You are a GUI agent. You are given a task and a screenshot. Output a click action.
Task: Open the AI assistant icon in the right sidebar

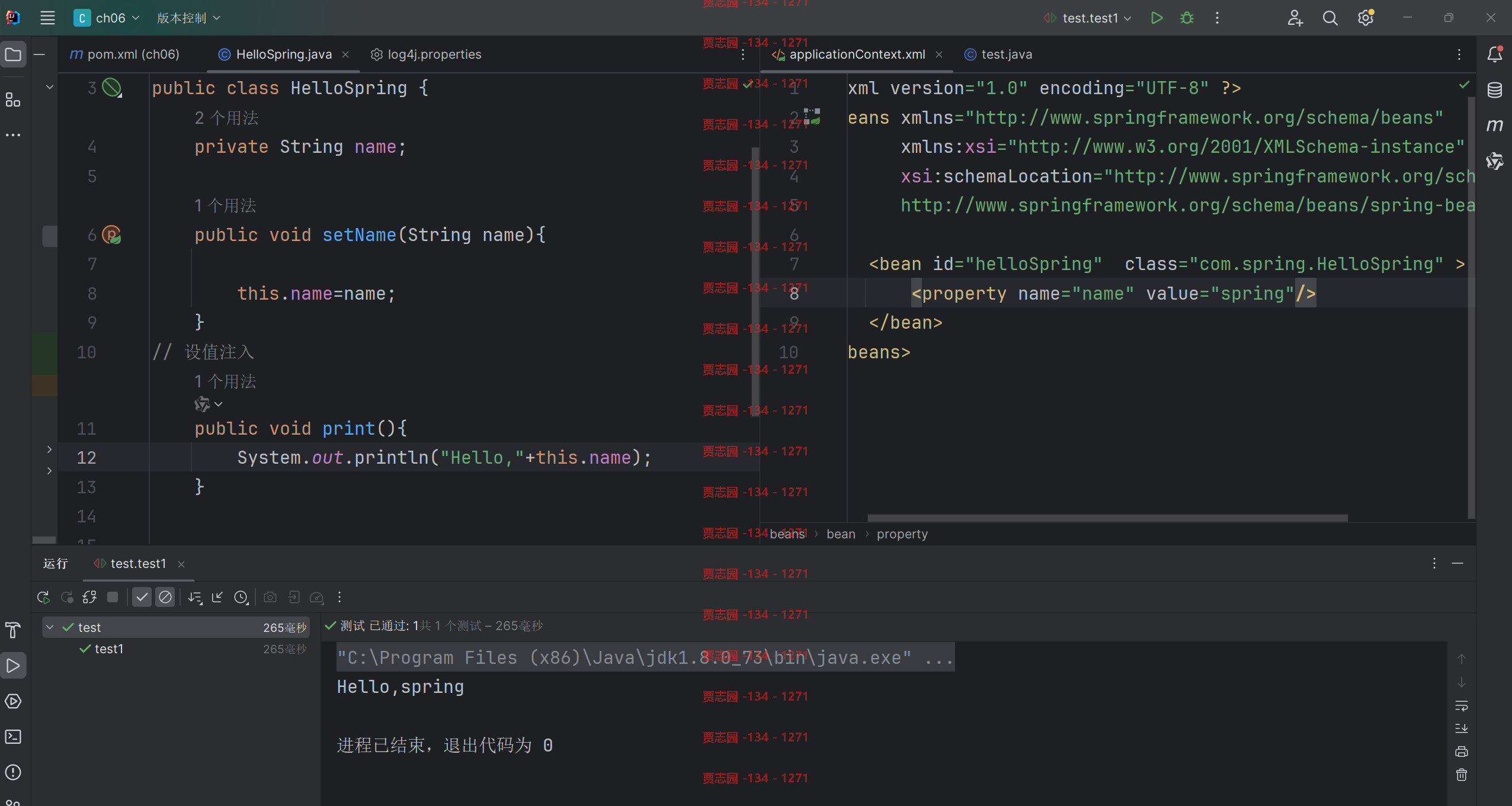1495,160
